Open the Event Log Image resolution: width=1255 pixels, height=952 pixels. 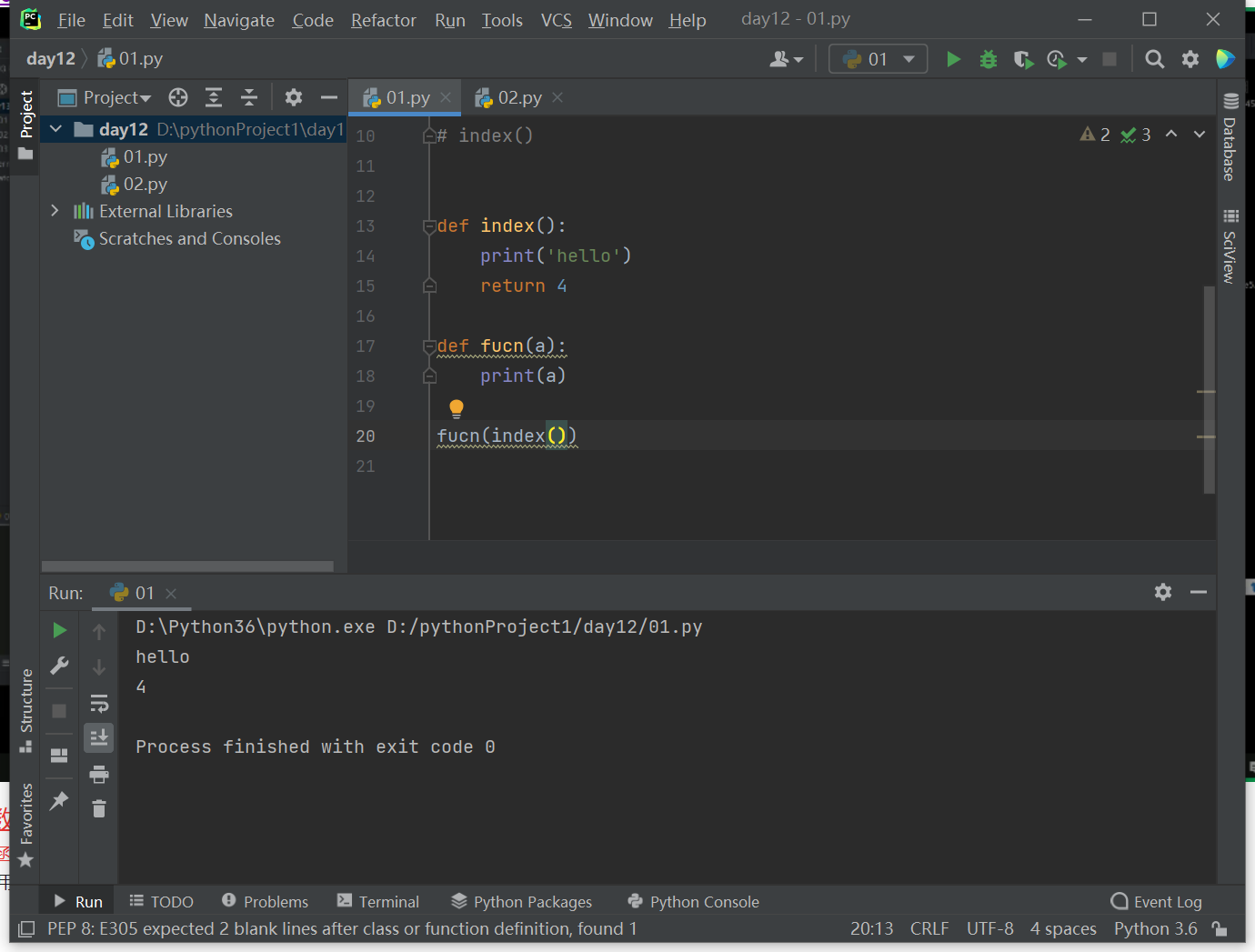coord(1157,901)
